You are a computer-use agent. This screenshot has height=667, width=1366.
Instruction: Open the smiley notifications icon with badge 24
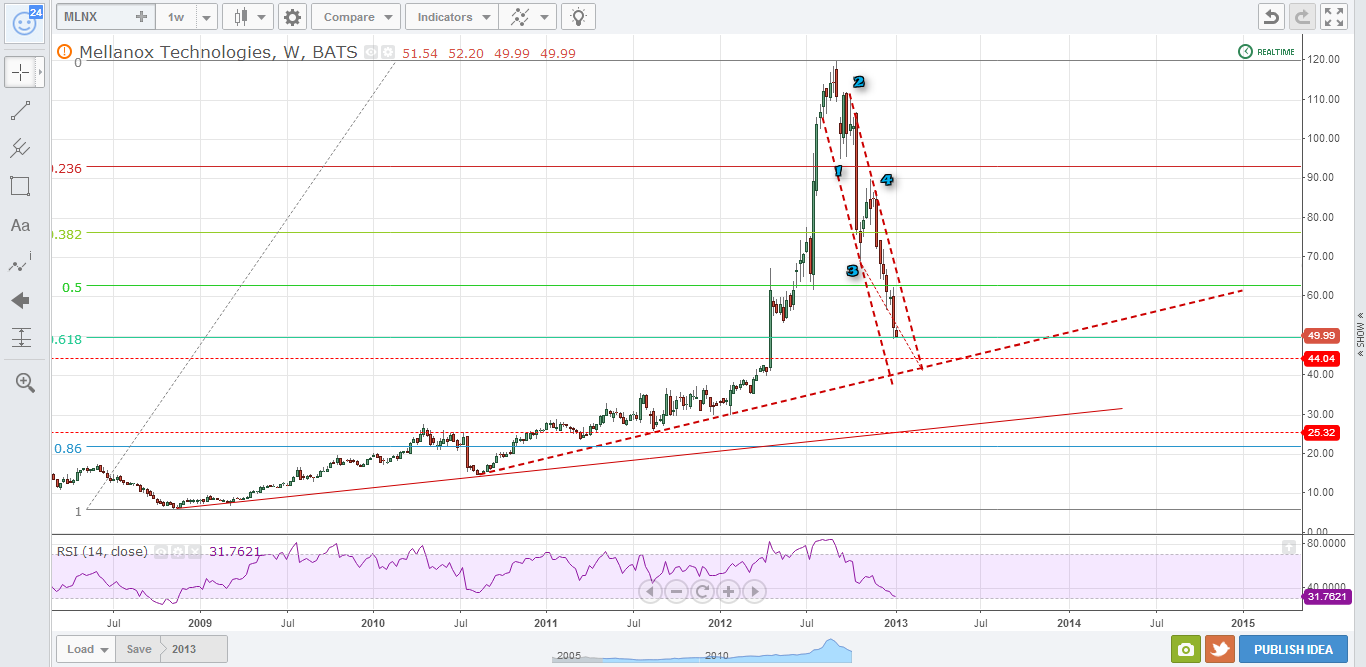coord(24,22)
